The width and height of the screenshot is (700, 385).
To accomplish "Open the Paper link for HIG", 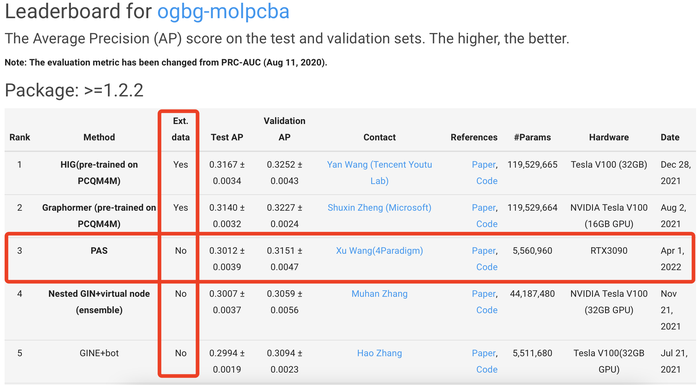I will (x=483, y=165).
